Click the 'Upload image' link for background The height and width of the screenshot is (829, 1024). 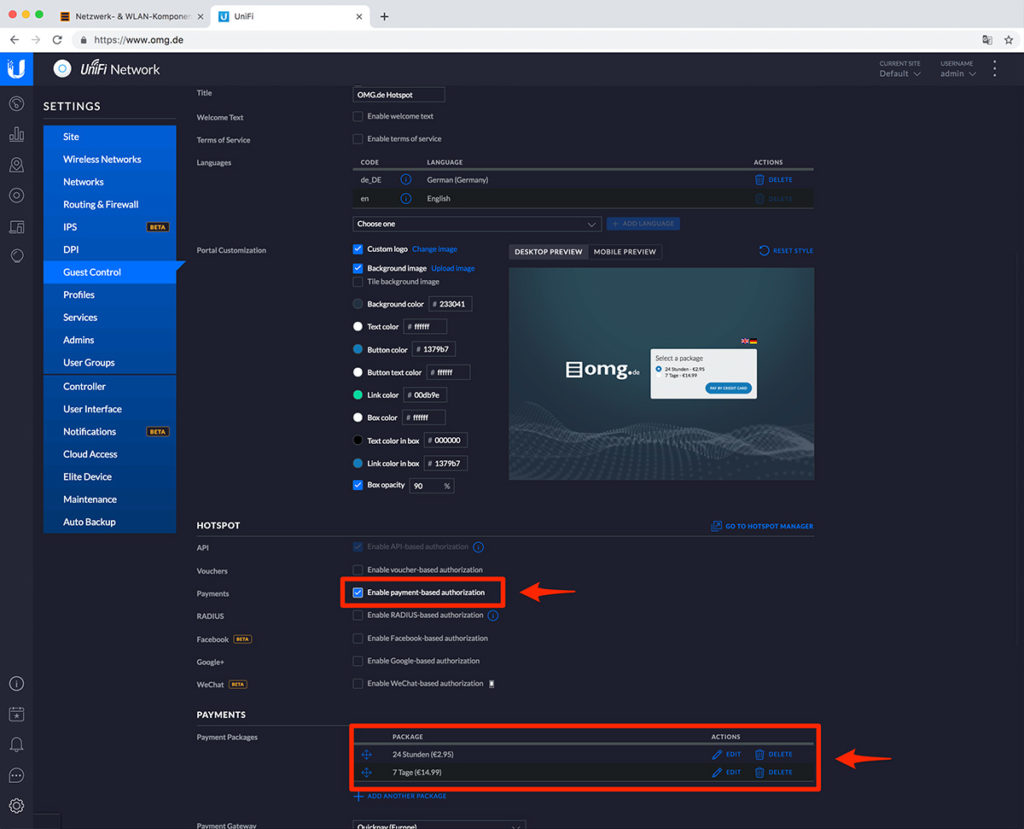click(x=453, y=268)
